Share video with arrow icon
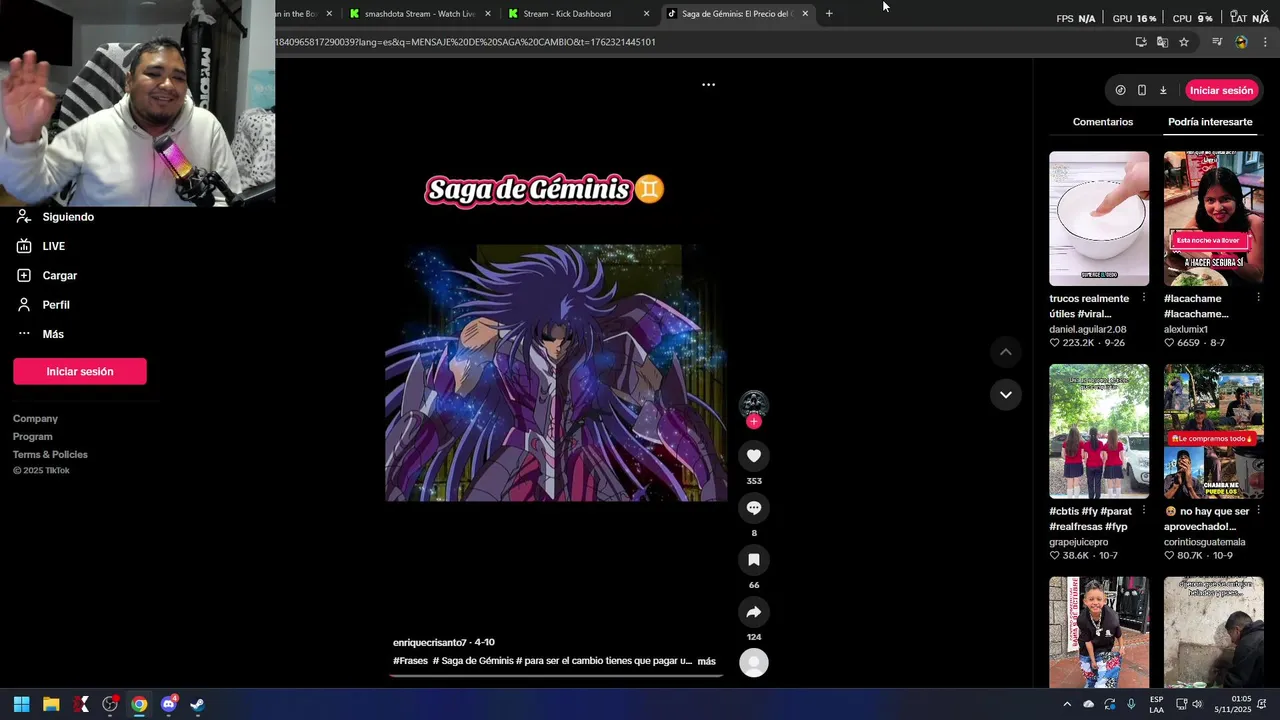This screenshot has width=1280, height=720. (x=754, y=612)
